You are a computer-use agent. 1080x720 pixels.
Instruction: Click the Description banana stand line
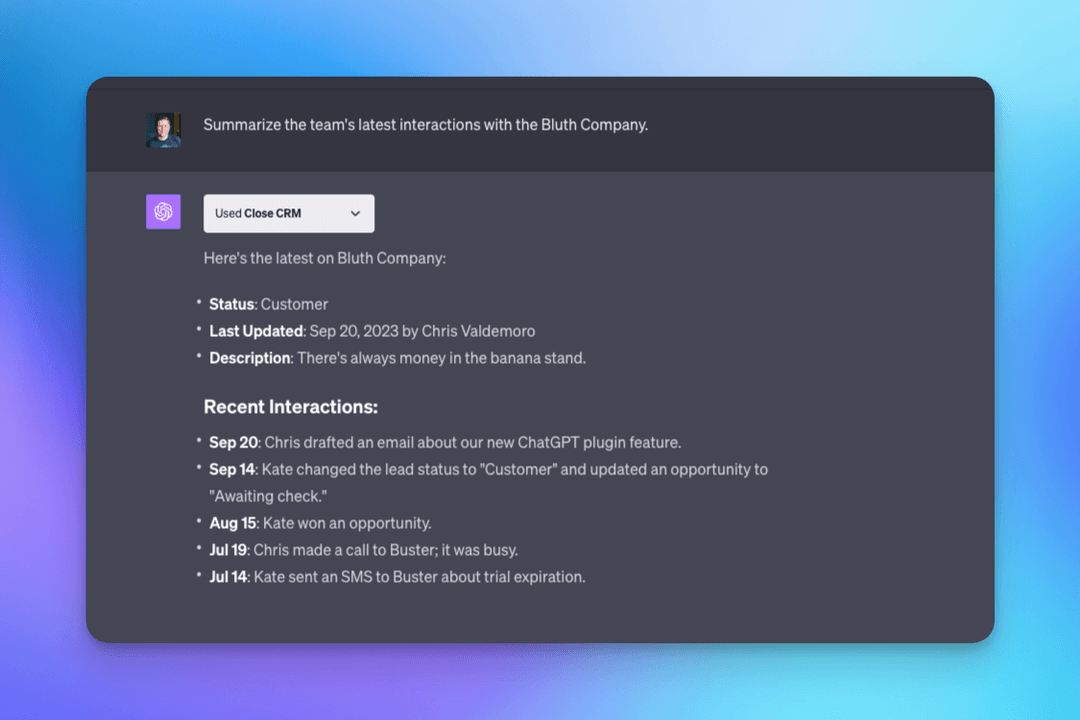tap(395, 358)
